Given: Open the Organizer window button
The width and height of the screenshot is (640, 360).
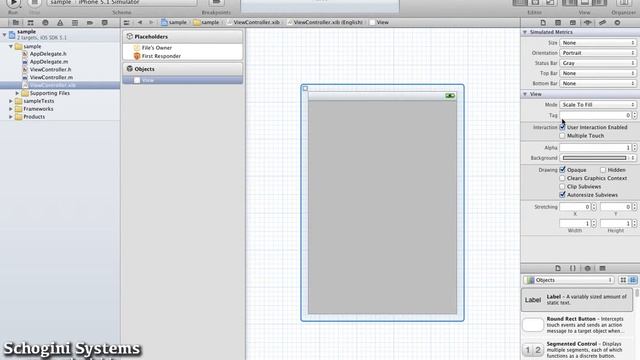Looking at the screenshot, I should [624, 3].
